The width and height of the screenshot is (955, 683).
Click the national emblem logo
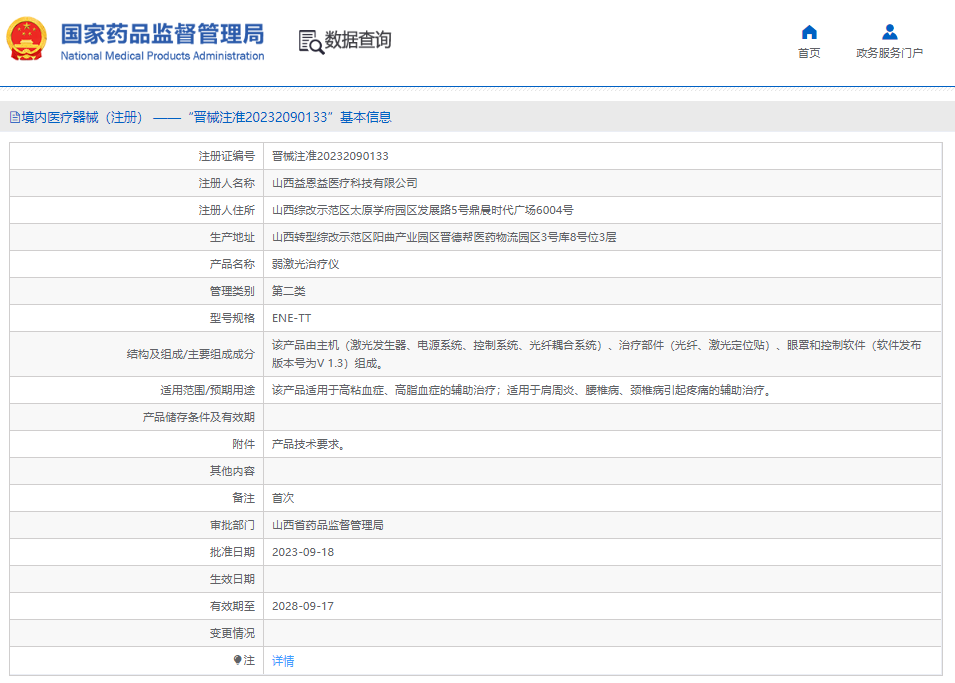point(26,39)
